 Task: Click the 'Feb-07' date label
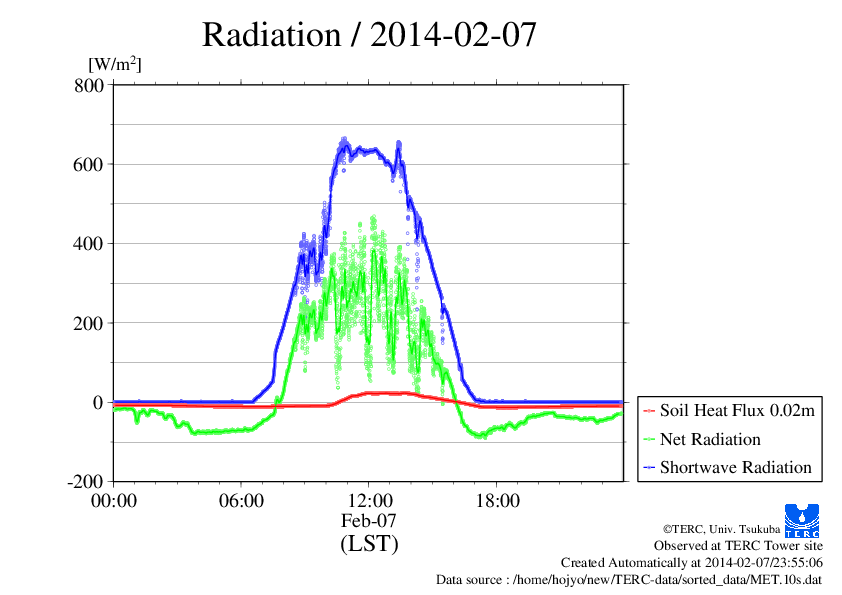[368, 520]
